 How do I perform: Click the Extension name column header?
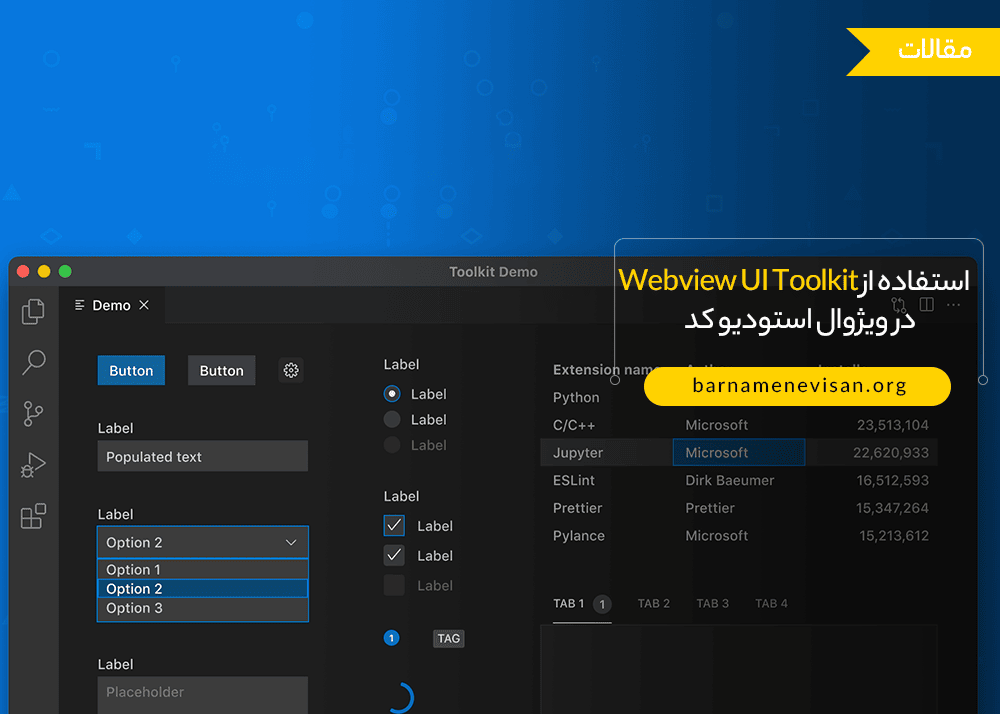pos(606,370)
